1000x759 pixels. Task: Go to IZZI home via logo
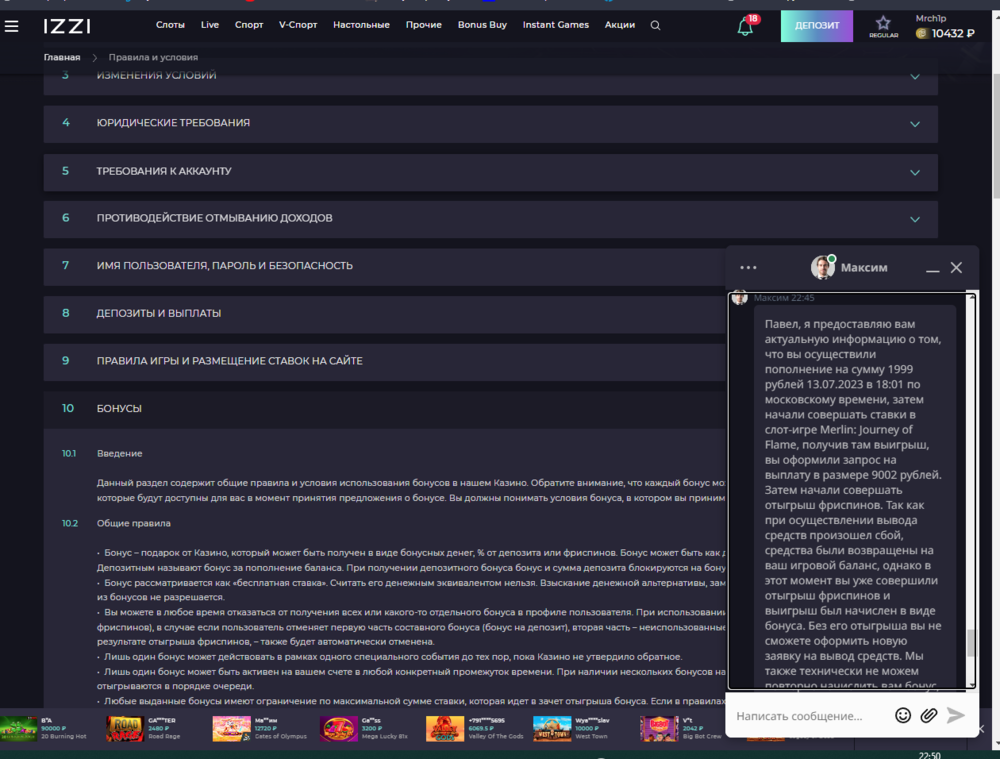[x=67, y=26]
